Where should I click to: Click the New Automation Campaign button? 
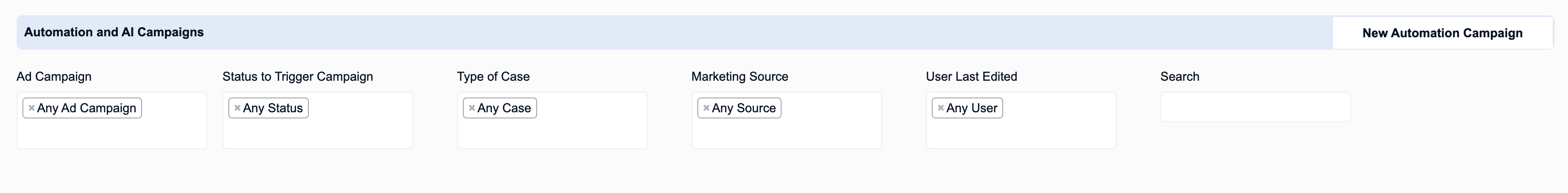tap(1442, 33)
